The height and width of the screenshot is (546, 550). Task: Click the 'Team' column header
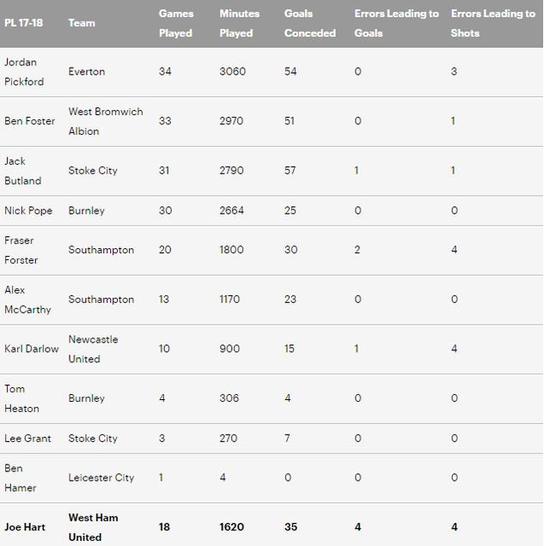(81, 23)
